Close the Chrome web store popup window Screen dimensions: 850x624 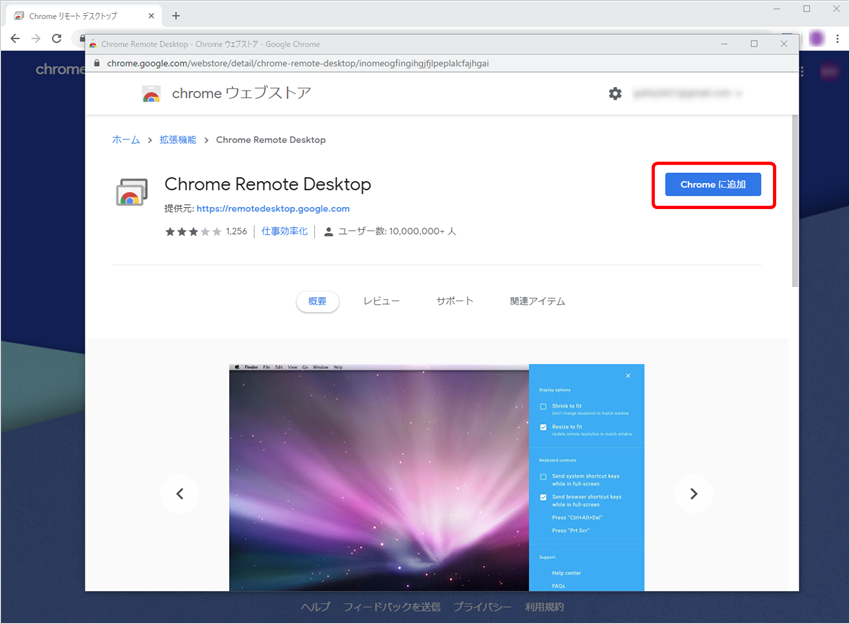click(784, 44)
